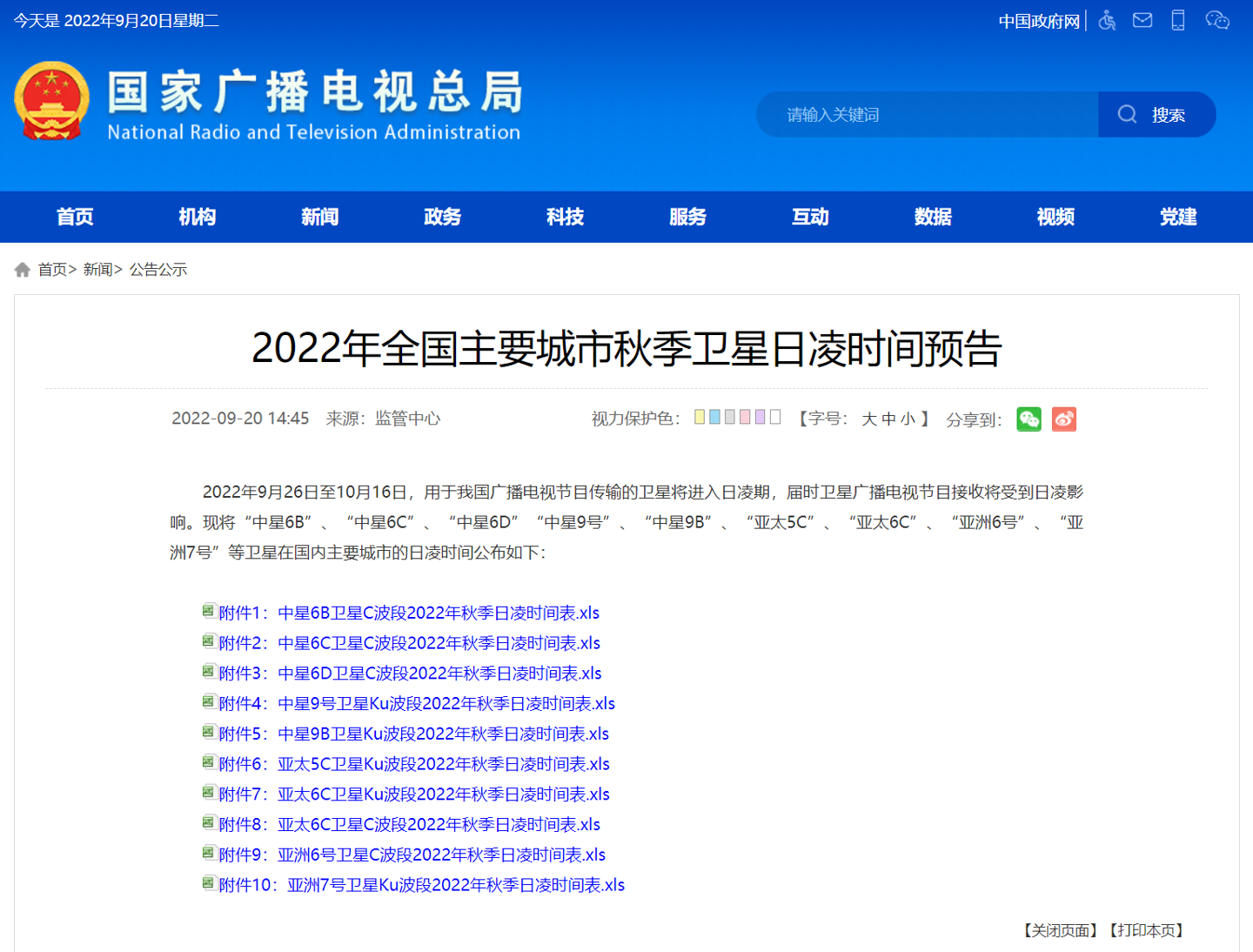Go to 公告公示 in the breadcrumb
Image resolution: width=1253 pixels, height=952 pixels.
pyautogui.click(x=158, y=270)
